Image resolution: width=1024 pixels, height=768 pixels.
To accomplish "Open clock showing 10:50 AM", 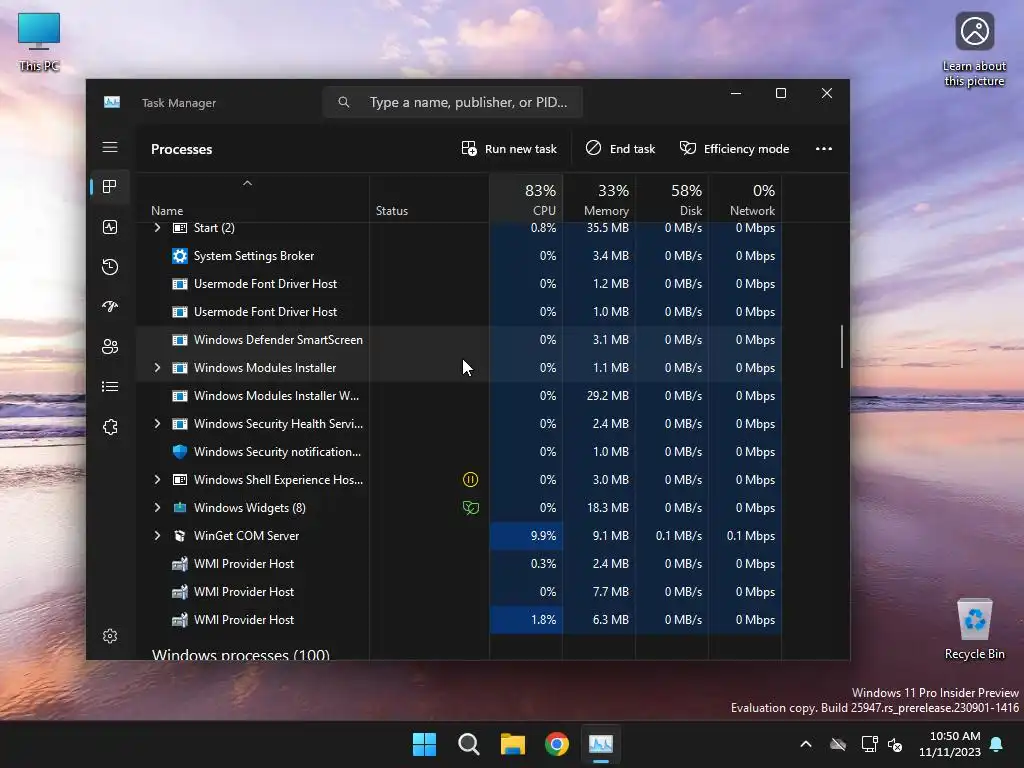I will point(950,744).
